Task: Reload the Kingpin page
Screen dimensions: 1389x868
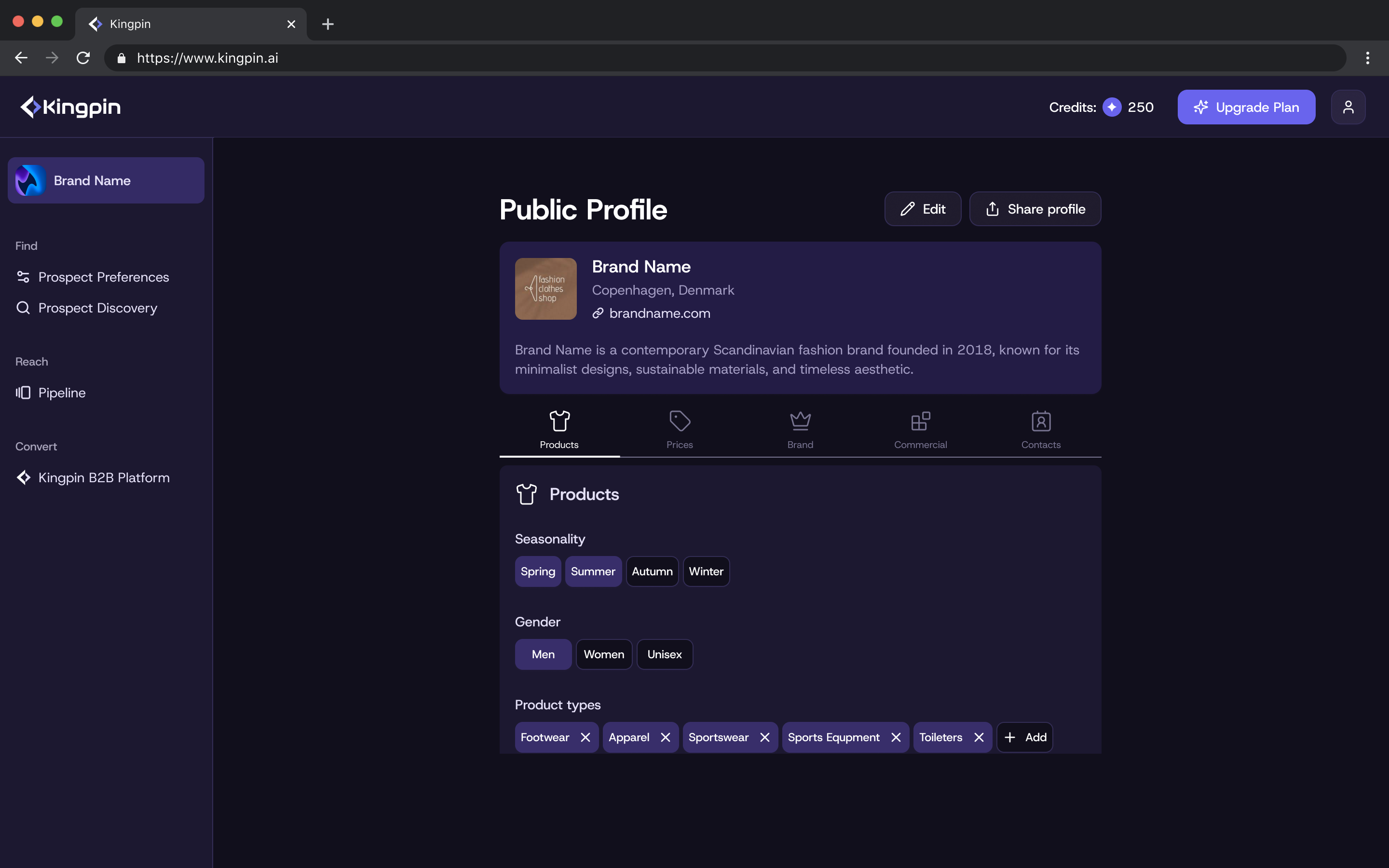Action: click(83, 58)
